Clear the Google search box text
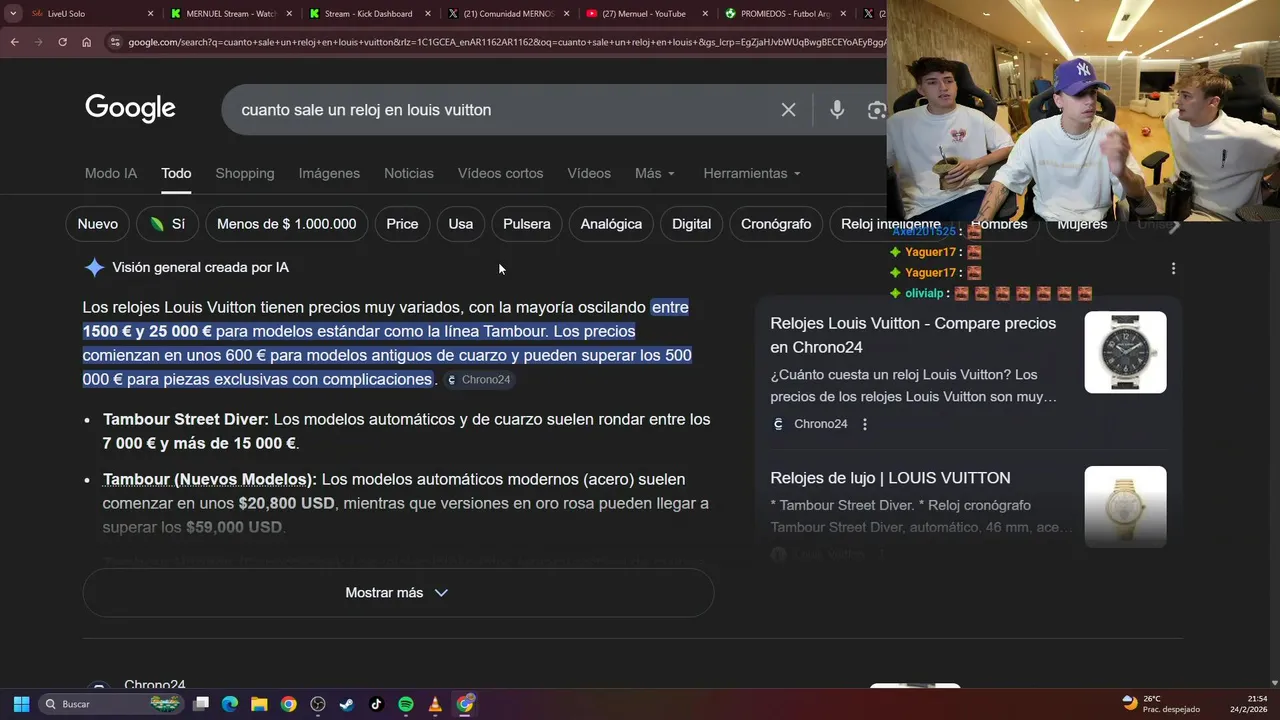1280x720 pixels. [788, 110]
